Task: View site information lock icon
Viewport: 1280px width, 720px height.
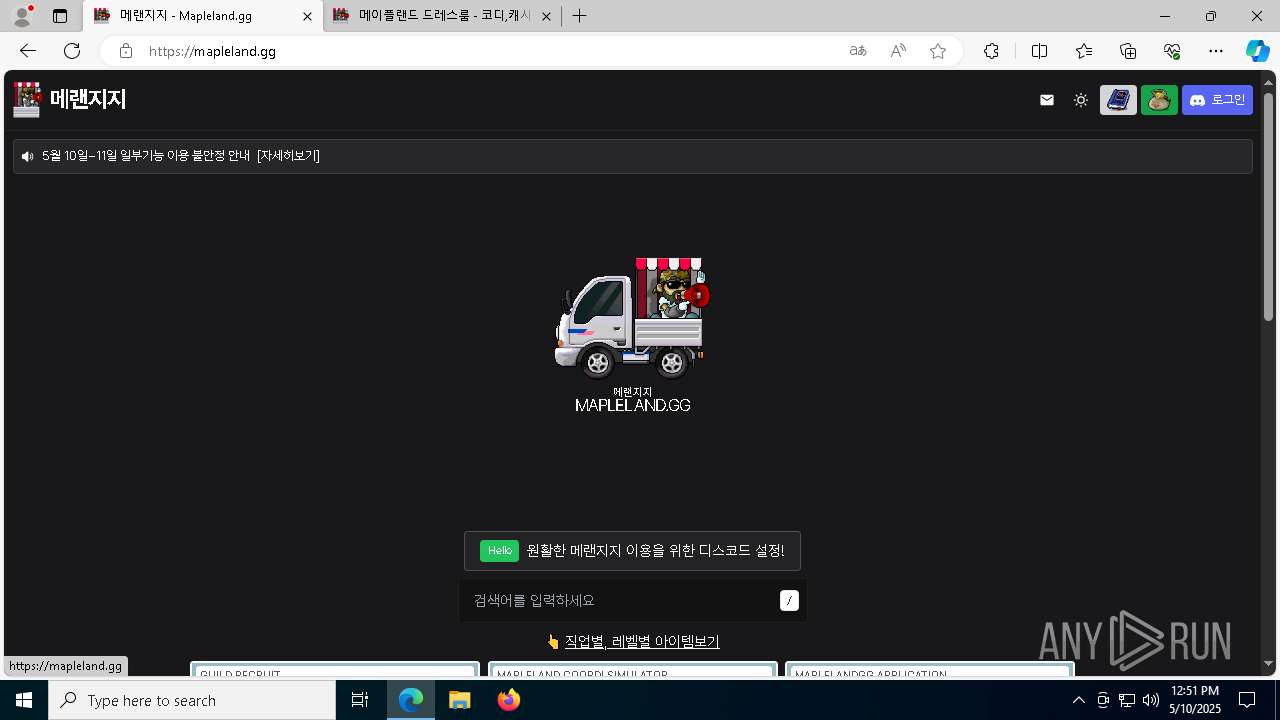Action: coord(125,51)
